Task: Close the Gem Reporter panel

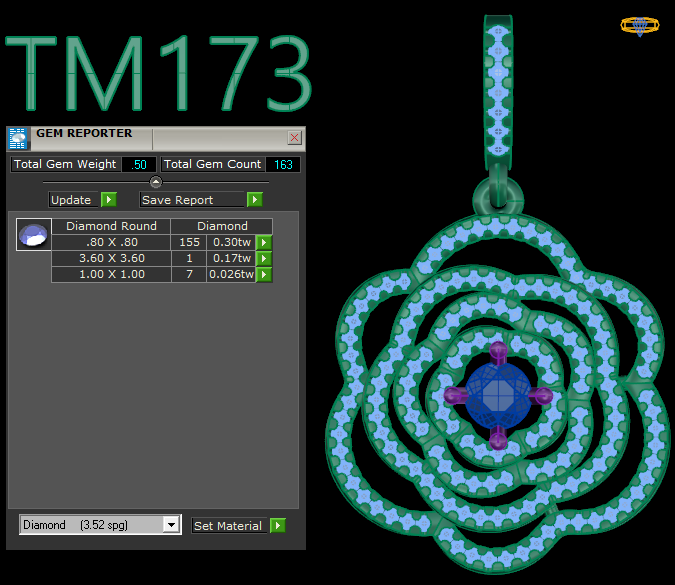Action: pyautogui.click(x=294, y=138)
